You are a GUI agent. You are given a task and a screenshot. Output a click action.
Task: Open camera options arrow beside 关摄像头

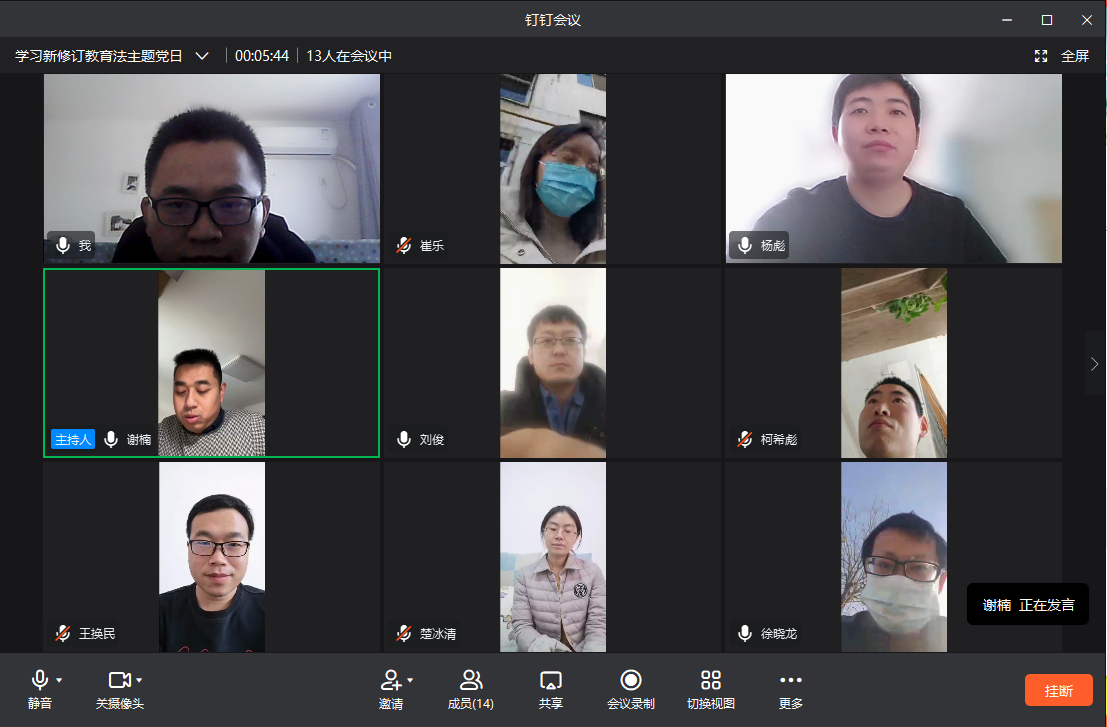[139, 680]
